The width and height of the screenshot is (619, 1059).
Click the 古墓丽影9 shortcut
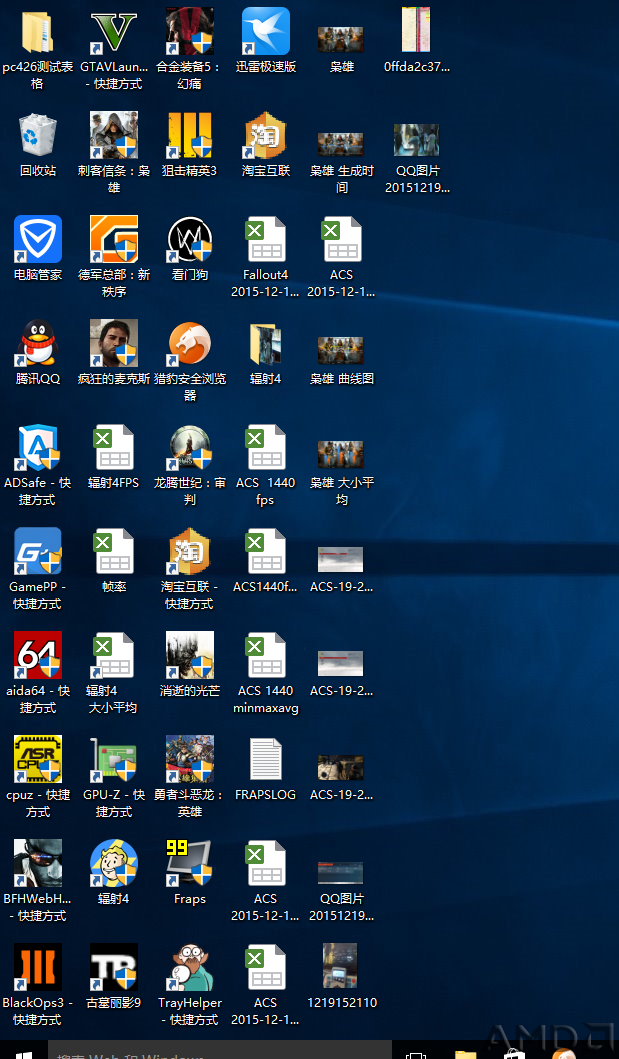point(114,967)
